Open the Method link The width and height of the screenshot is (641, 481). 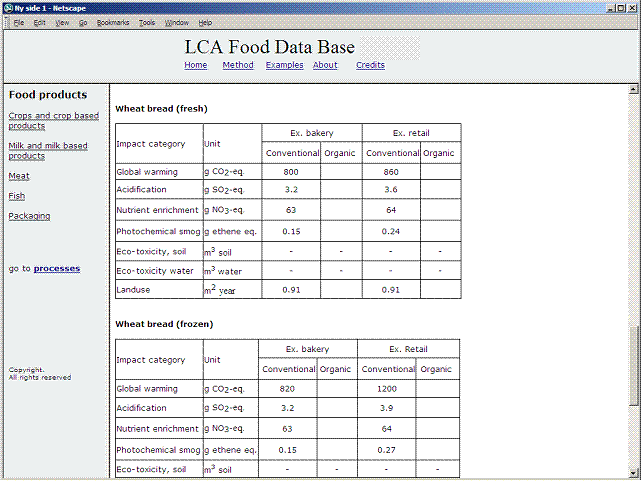tap(238, 65)
